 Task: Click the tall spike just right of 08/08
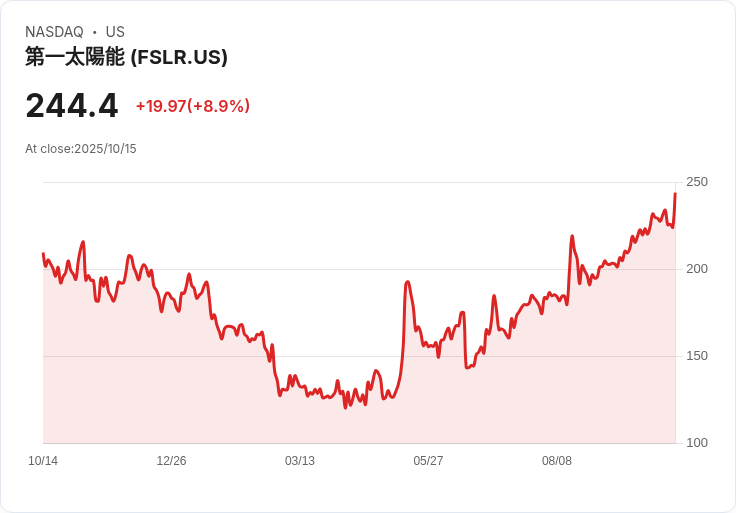pyautogui.click(x=572, y=237)
